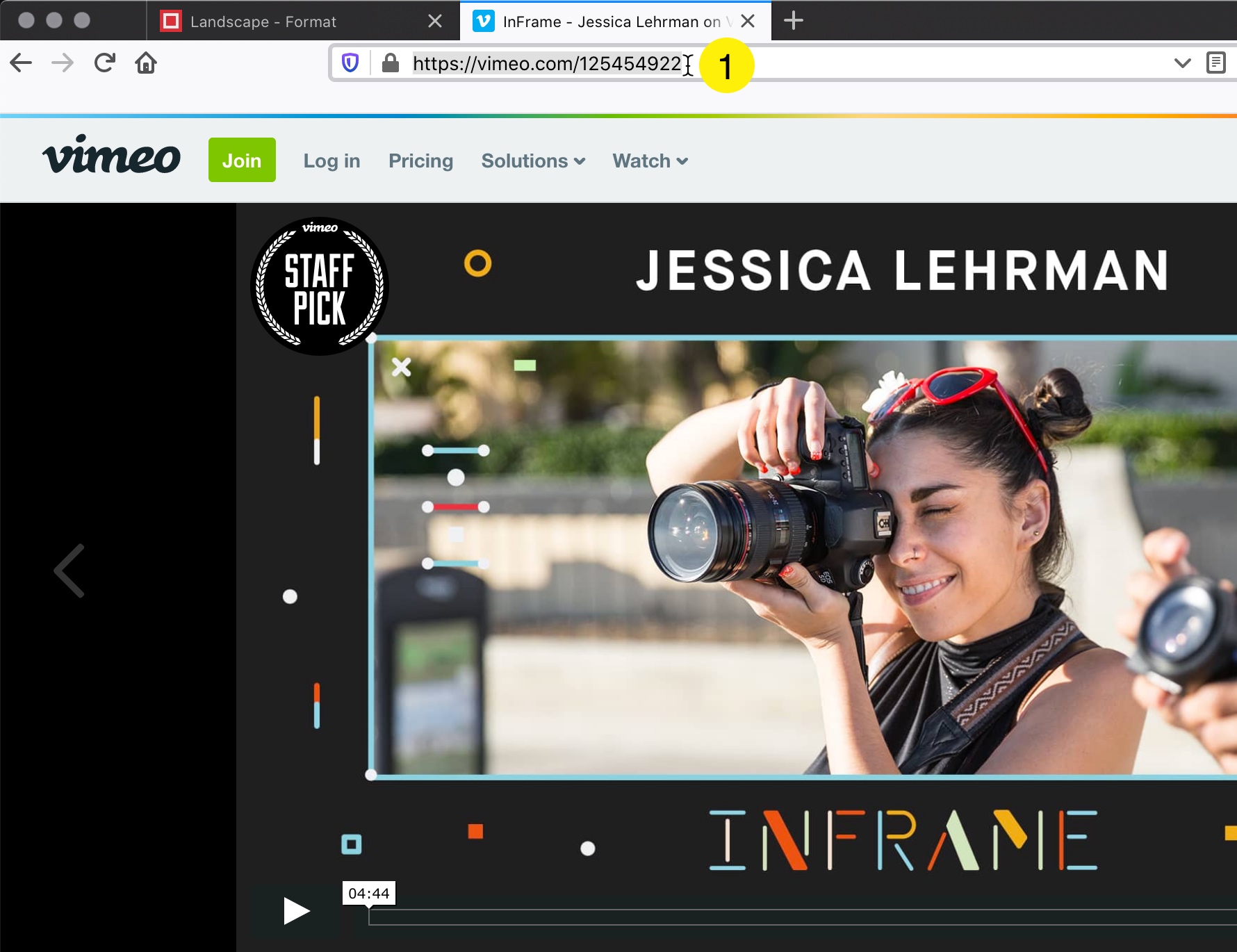Reload the current Vimeo page
Screen dimensions: 1237x952
pyautogui.click(x=104, y=63)
